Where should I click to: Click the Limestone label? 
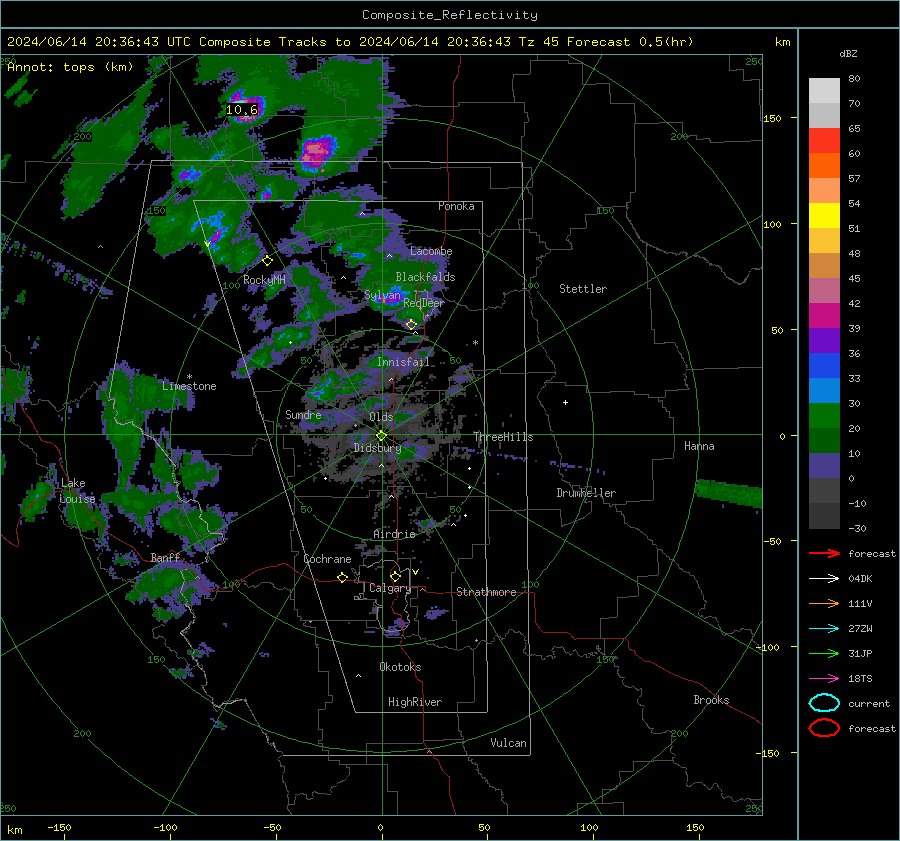[189, 386]
